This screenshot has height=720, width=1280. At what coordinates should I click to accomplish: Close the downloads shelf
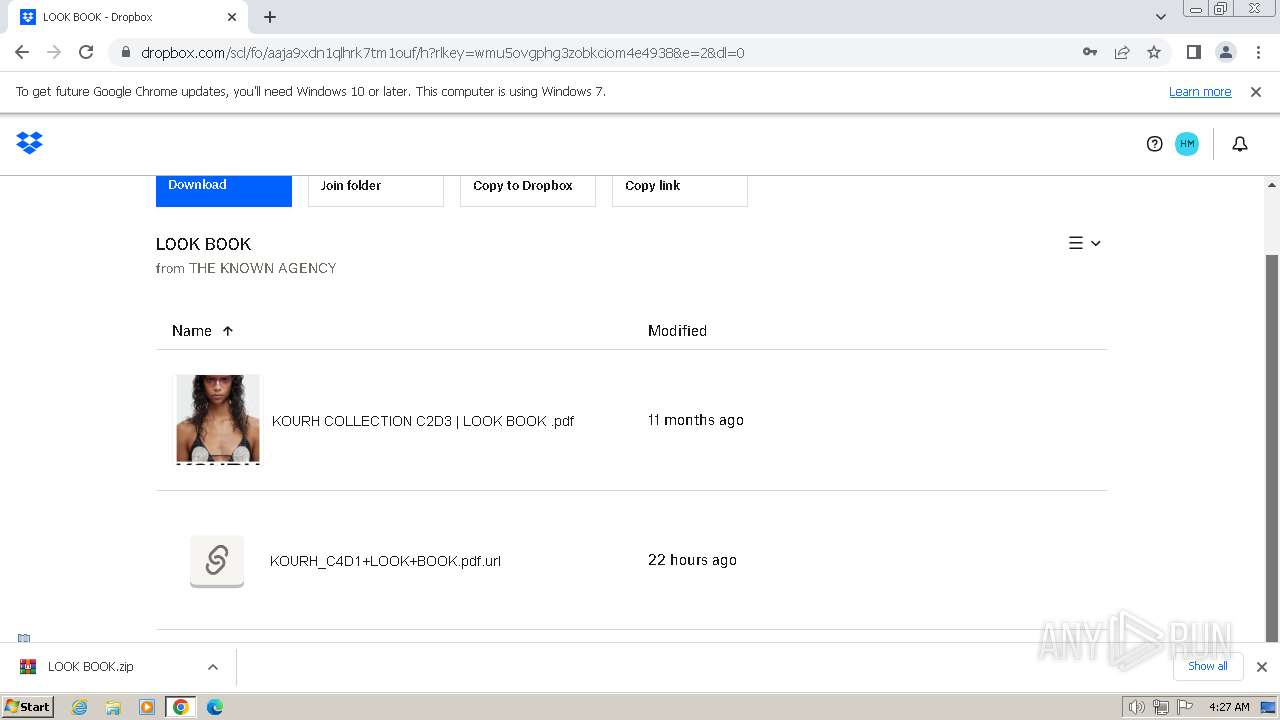(x=1261, y=667)
